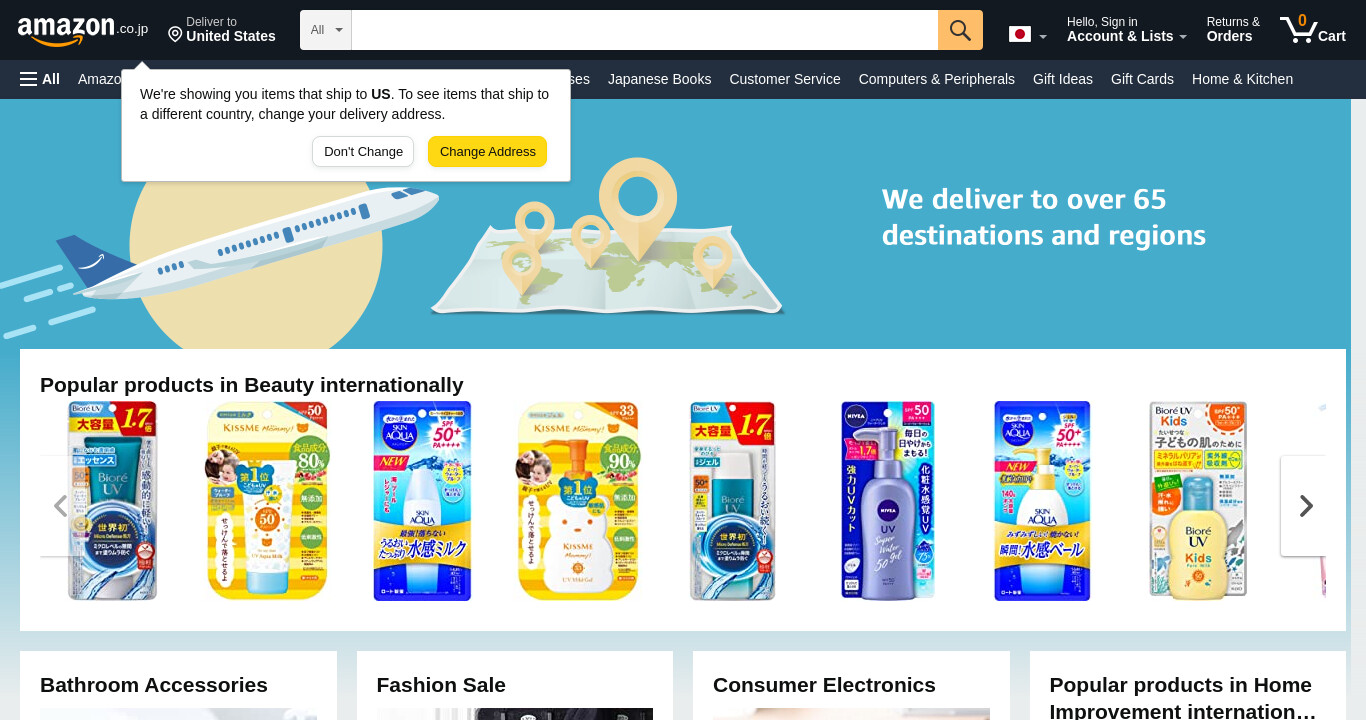Open the Biore UV Kids product thumbnail

point(1197,501)
